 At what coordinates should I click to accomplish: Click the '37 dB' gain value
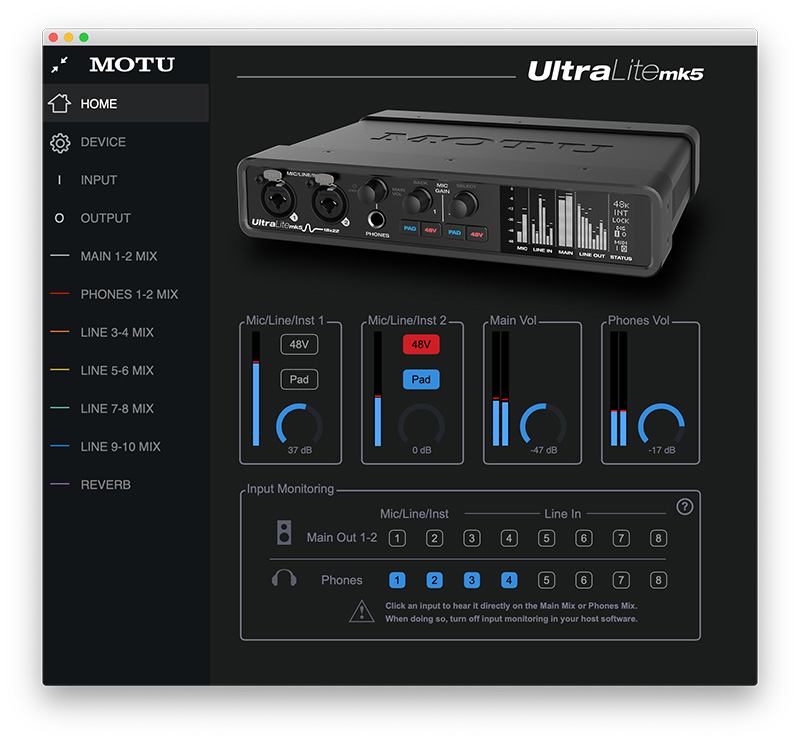tap(299, 450)
